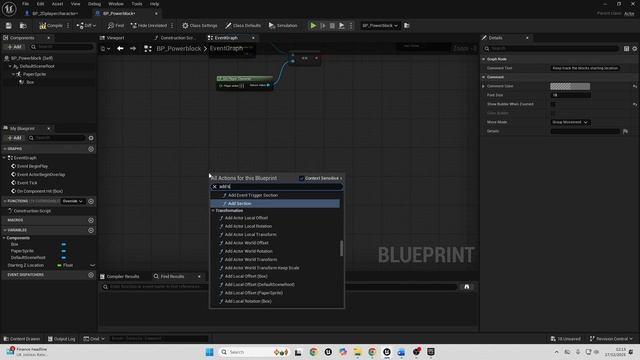
Task: Toggle Context Sensitive checkbox
Action: pyautogui.click(x=302, y=178)
